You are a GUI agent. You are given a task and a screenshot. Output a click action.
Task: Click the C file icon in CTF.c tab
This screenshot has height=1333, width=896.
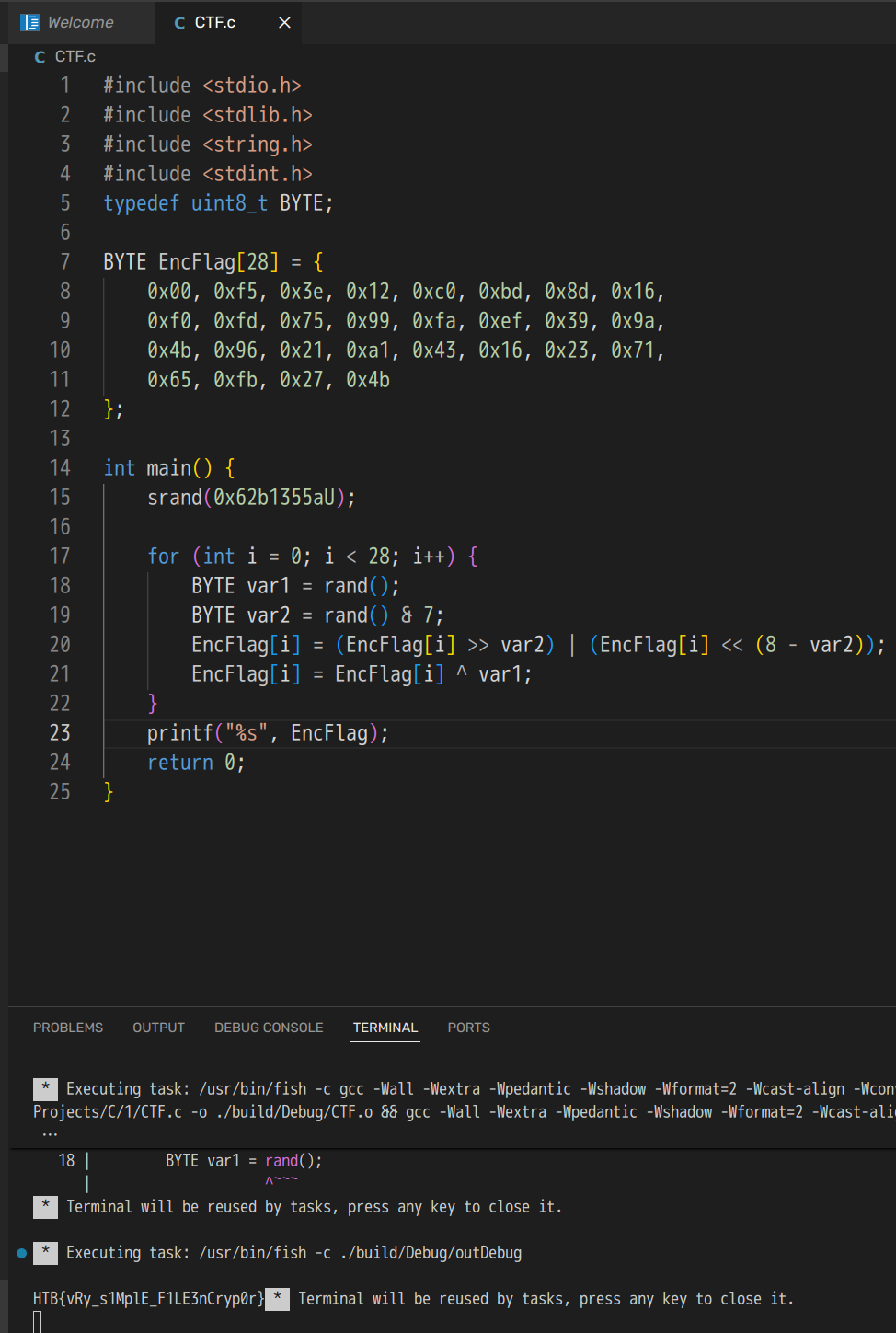[179, 23]
